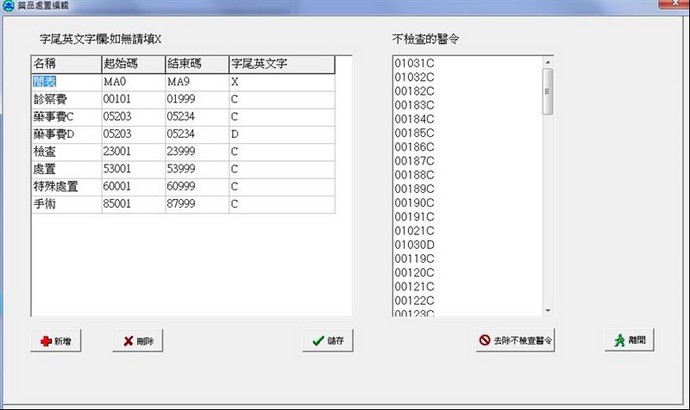Click the red prohibition 去除不檢查醫令 icon
The image size is (690, 410).
485,340
